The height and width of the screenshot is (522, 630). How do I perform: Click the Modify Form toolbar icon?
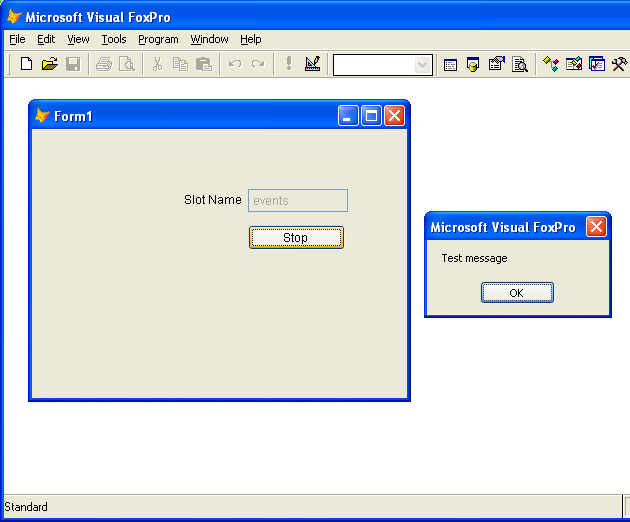click(313, 64)
